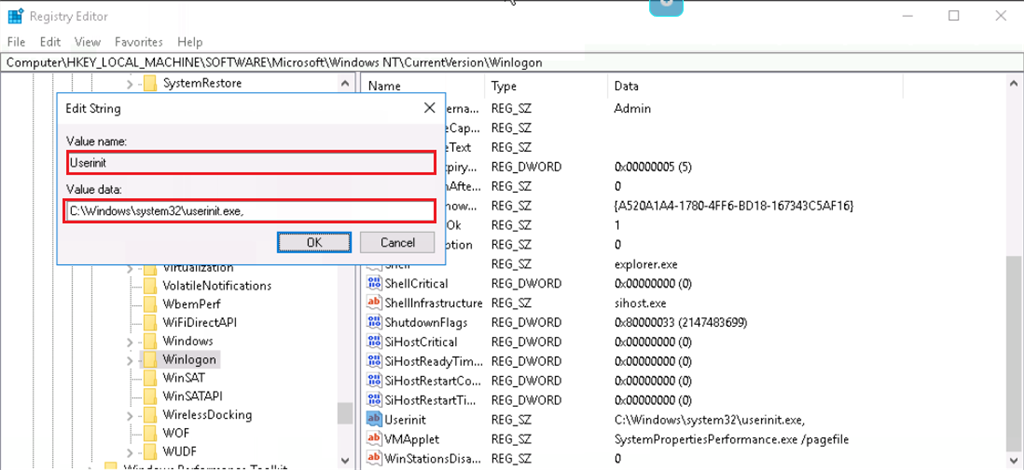Click the SiHostRestartCo... value icon
The width and height of the screenshot is (1024, 470).
coord(374,381)
